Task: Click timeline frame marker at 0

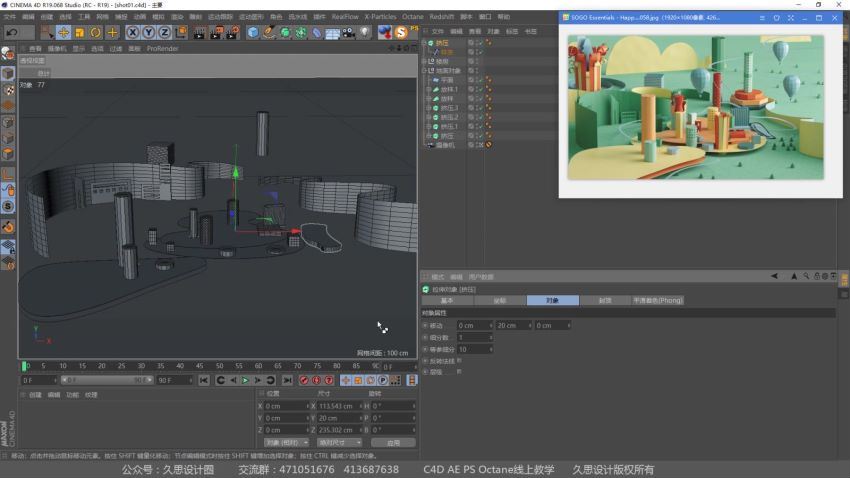Action: (x=24, y=366)
